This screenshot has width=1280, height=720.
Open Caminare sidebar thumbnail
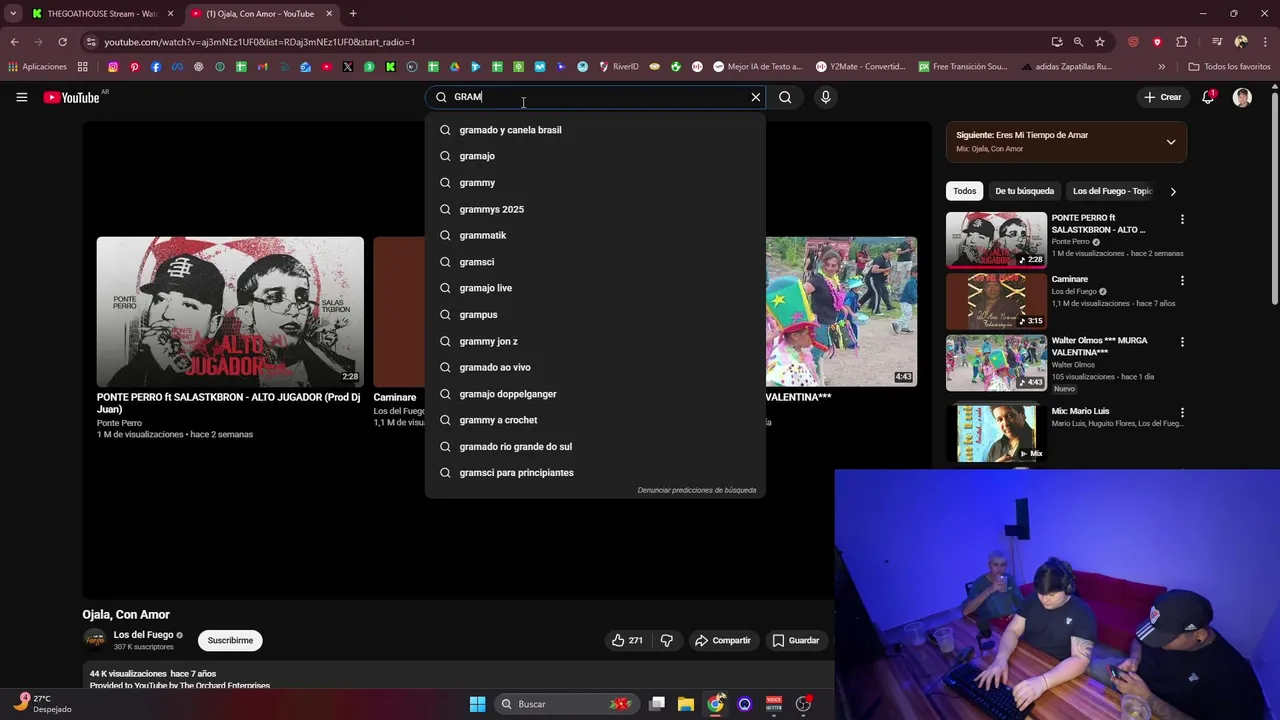[x=996, y=301]
